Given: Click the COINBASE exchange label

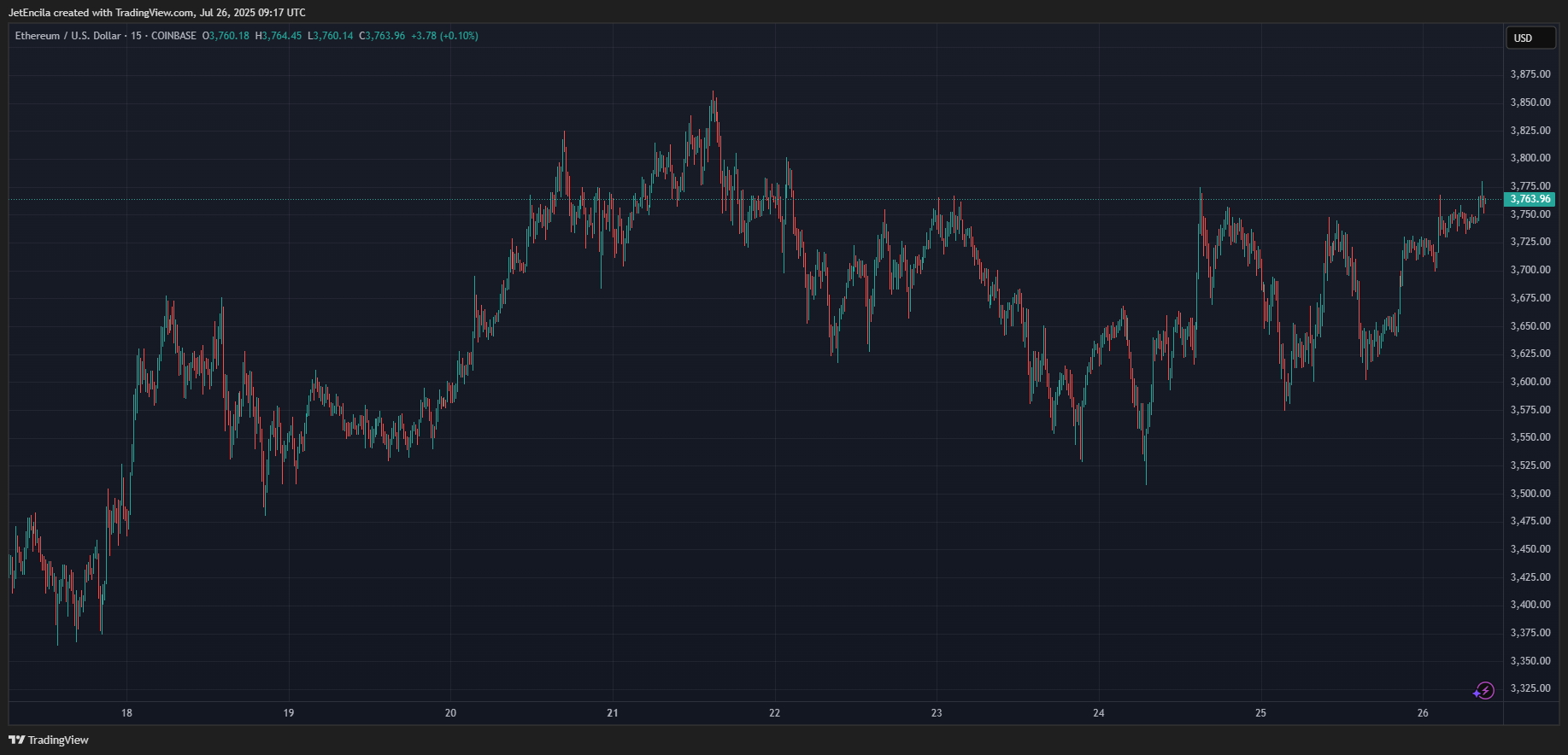Looking at the screenshot, I should pyautogui.click(x=173, y=36).
